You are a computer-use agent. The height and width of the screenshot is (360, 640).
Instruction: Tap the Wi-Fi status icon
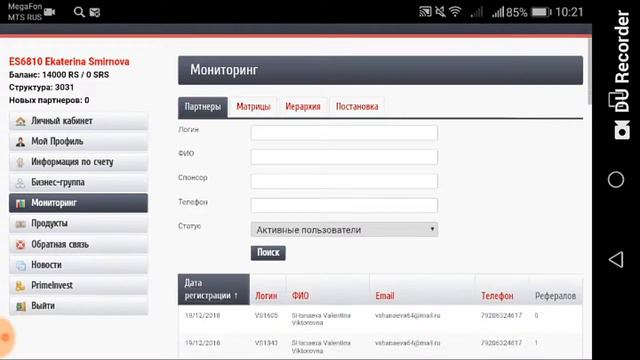pos(455,12)
